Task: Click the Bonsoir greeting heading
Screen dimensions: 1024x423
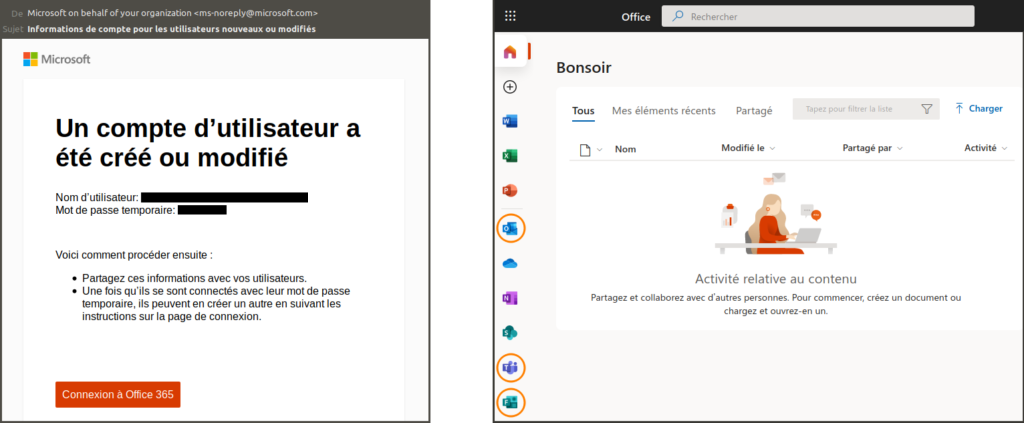Action: click(x=584, y=67)
